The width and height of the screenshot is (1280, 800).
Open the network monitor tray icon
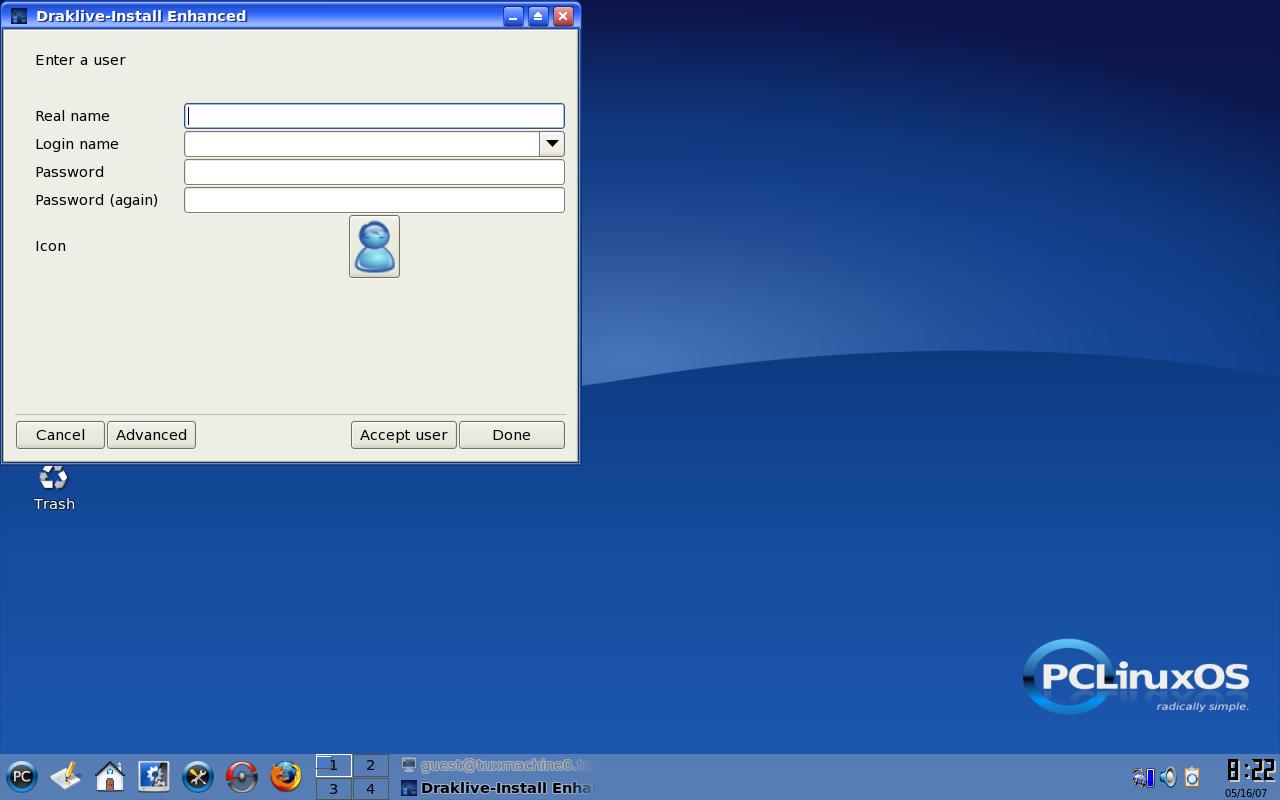point(1143,777)
